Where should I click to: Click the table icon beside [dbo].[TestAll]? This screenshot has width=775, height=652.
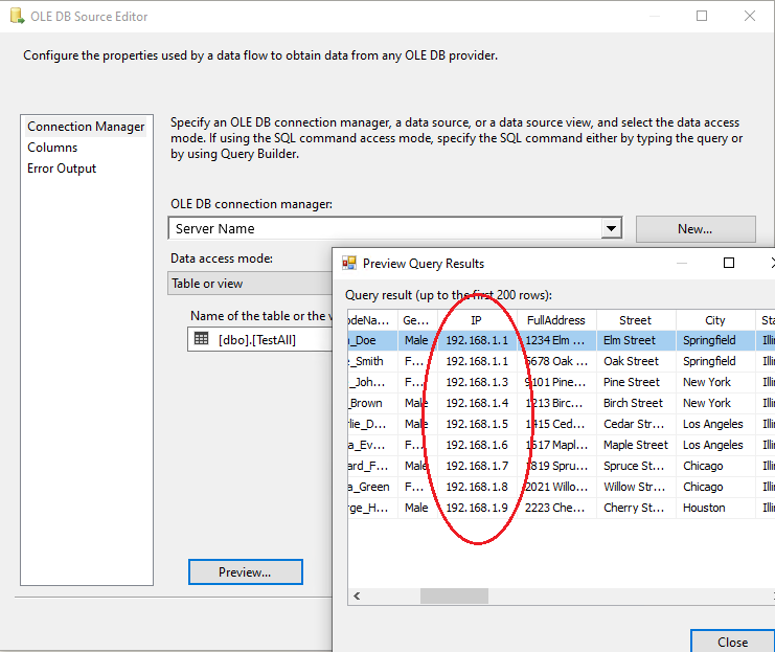[201, 339]
